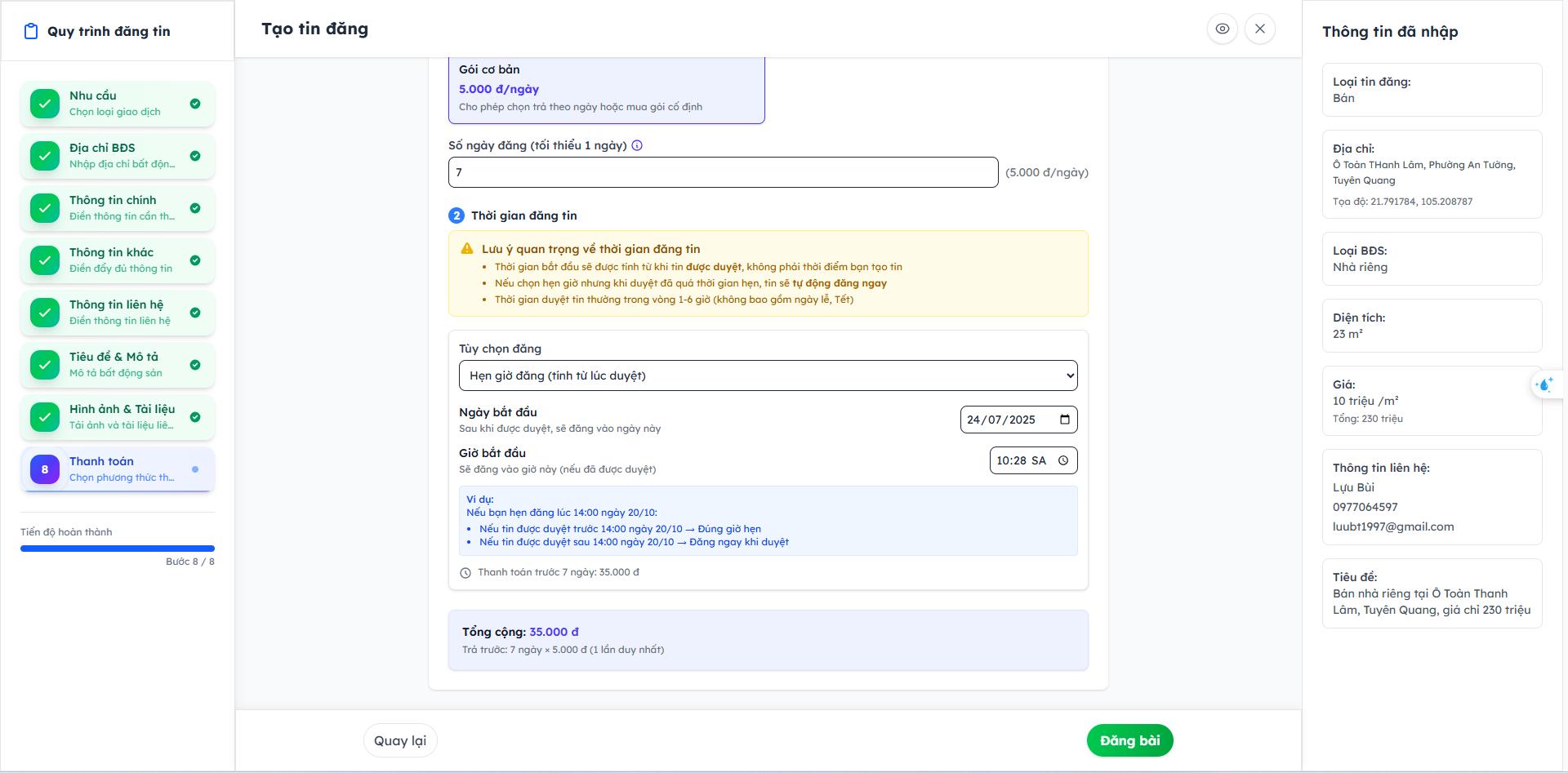Click green check square for Nhu cầu step
Viewport: 1568px width, 773px height.
click(x=45, y=104)
